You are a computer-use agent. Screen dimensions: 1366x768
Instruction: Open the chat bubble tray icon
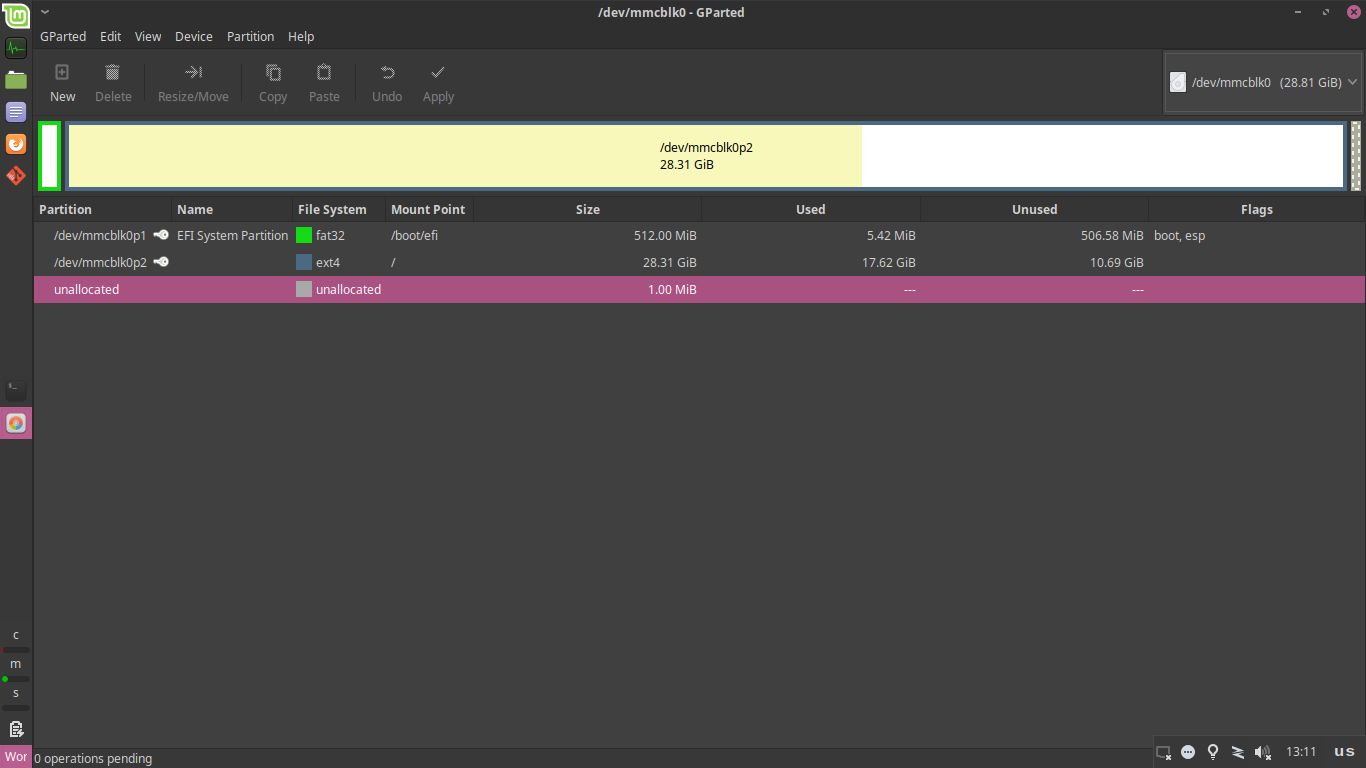tap(1188, 752)
